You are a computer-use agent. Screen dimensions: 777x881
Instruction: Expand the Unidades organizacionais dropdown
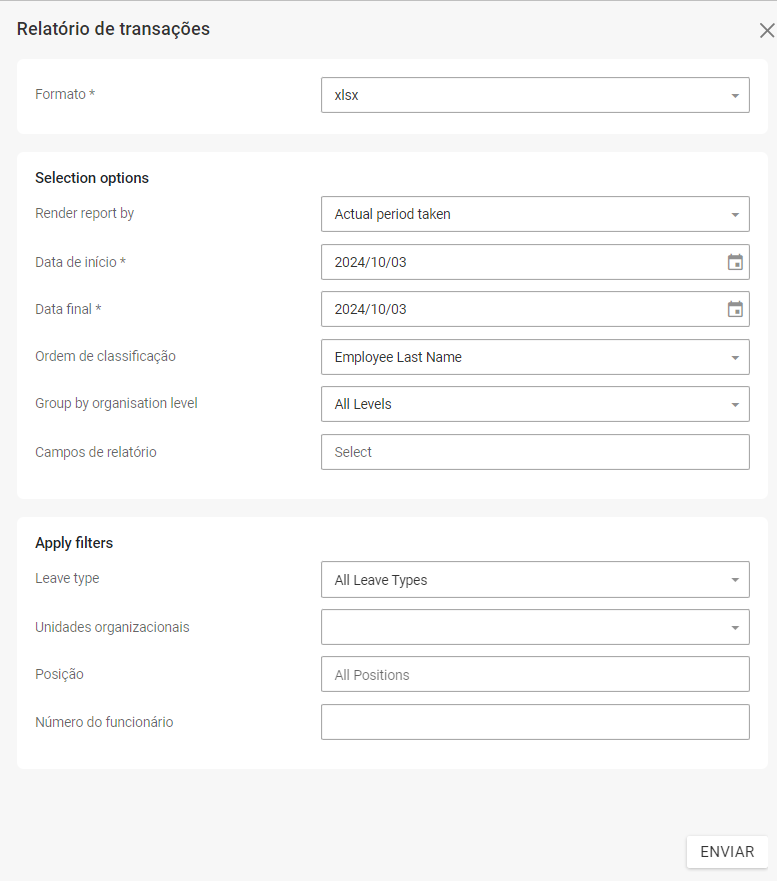coord(735,628)
